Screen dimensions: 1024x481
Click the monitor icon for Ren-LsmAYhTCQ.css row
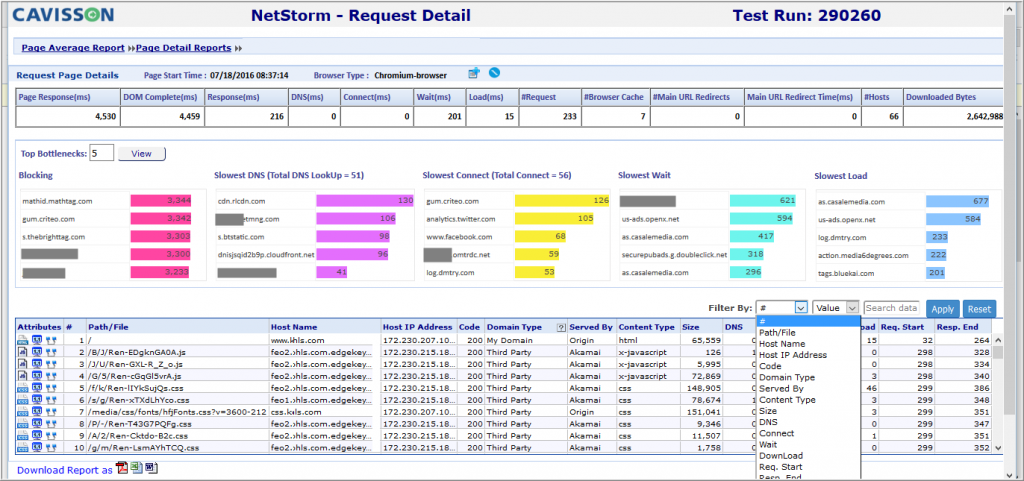coord(37,448)
